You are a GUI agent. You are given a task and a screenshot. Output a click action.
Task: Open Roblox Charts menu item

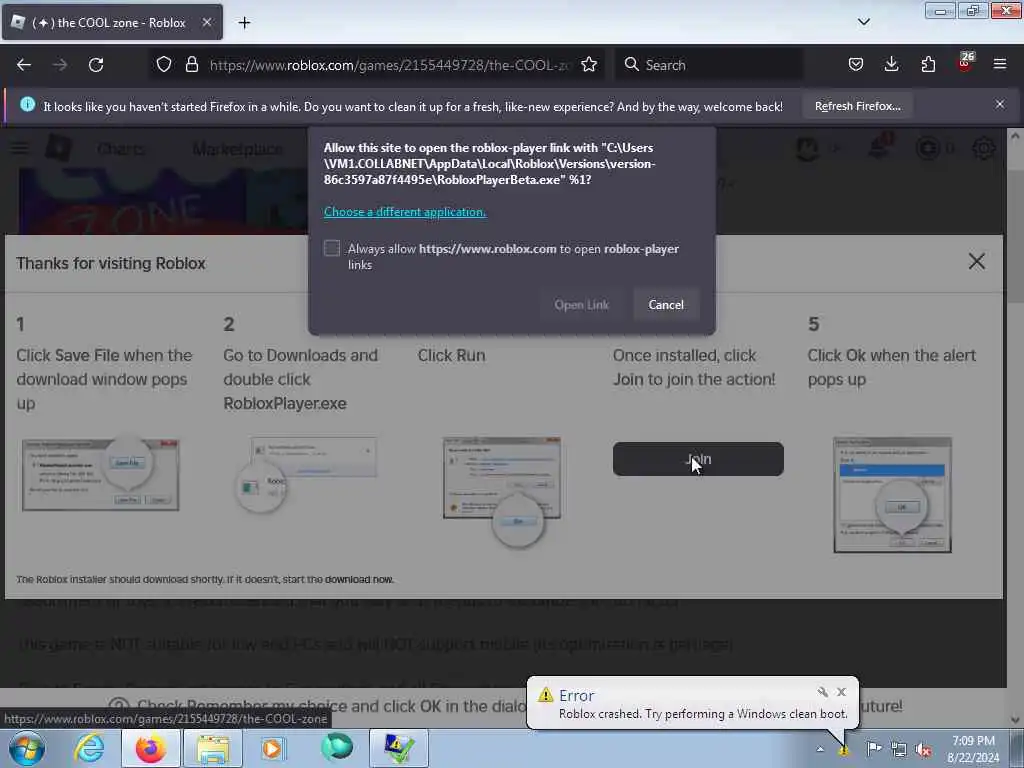121,149
